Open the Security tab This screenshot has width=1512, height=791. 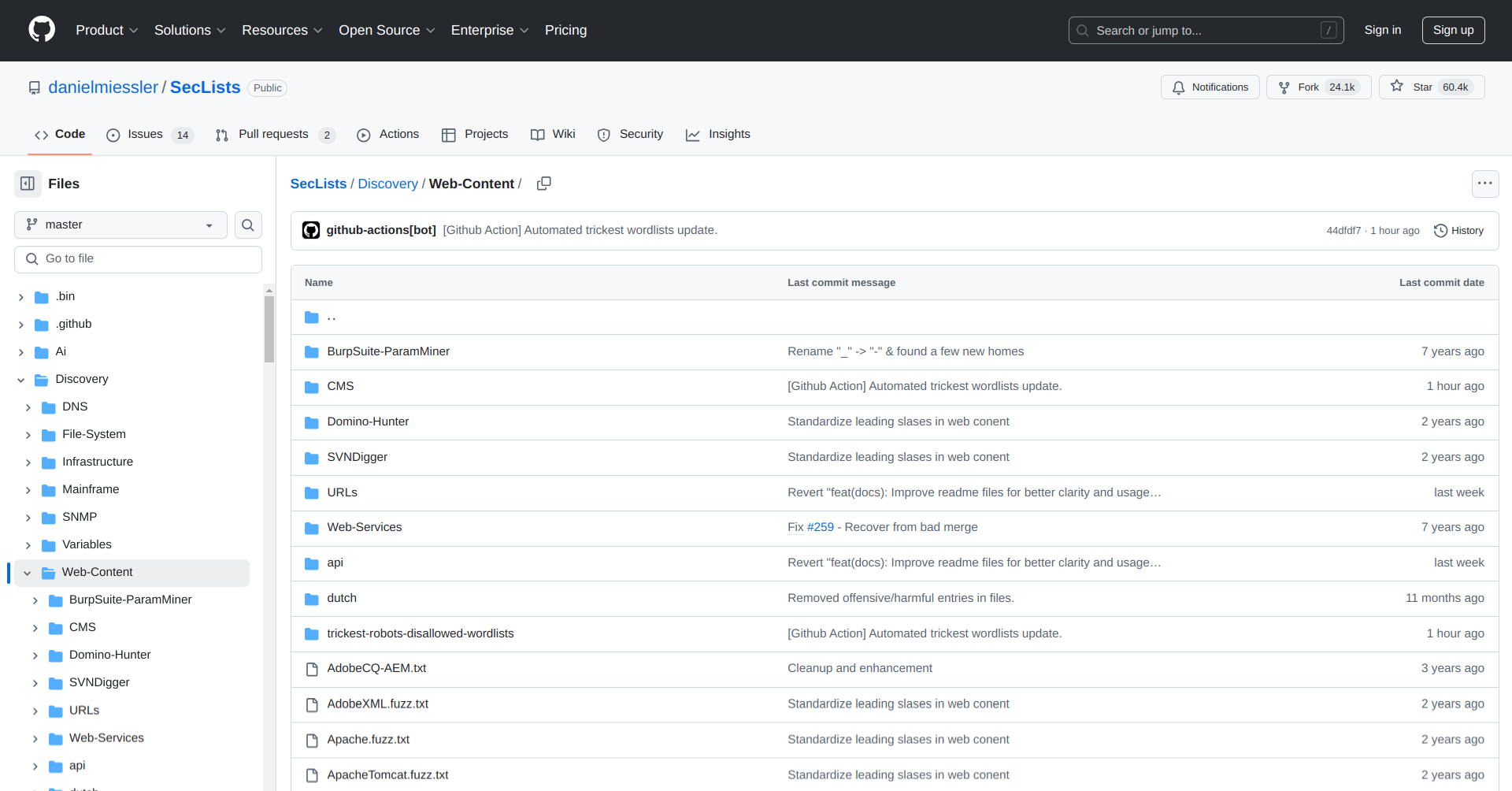[x=630, y=135]
